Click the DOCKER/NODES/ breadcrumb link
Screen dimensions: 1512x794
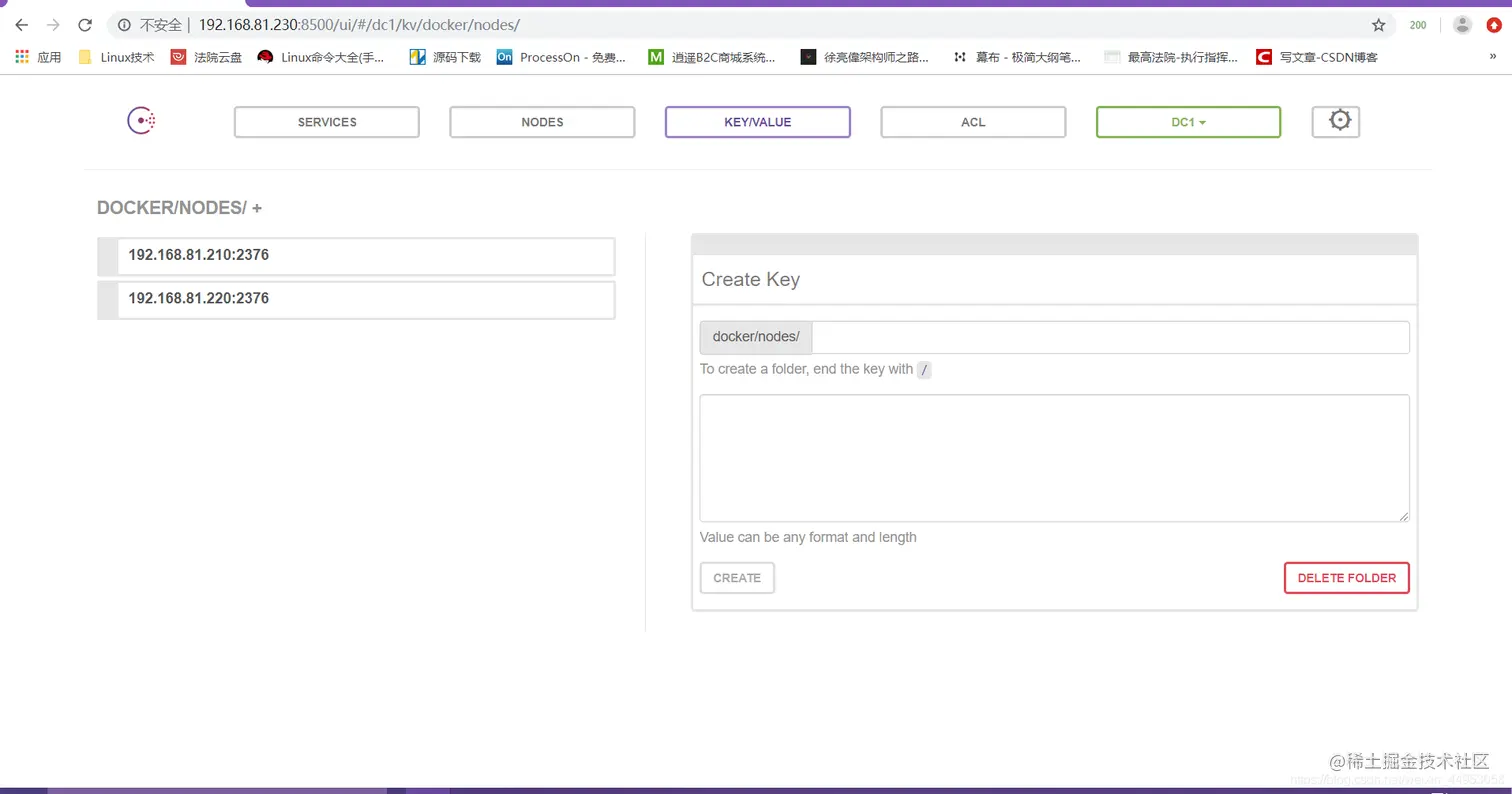coord(171,208)
